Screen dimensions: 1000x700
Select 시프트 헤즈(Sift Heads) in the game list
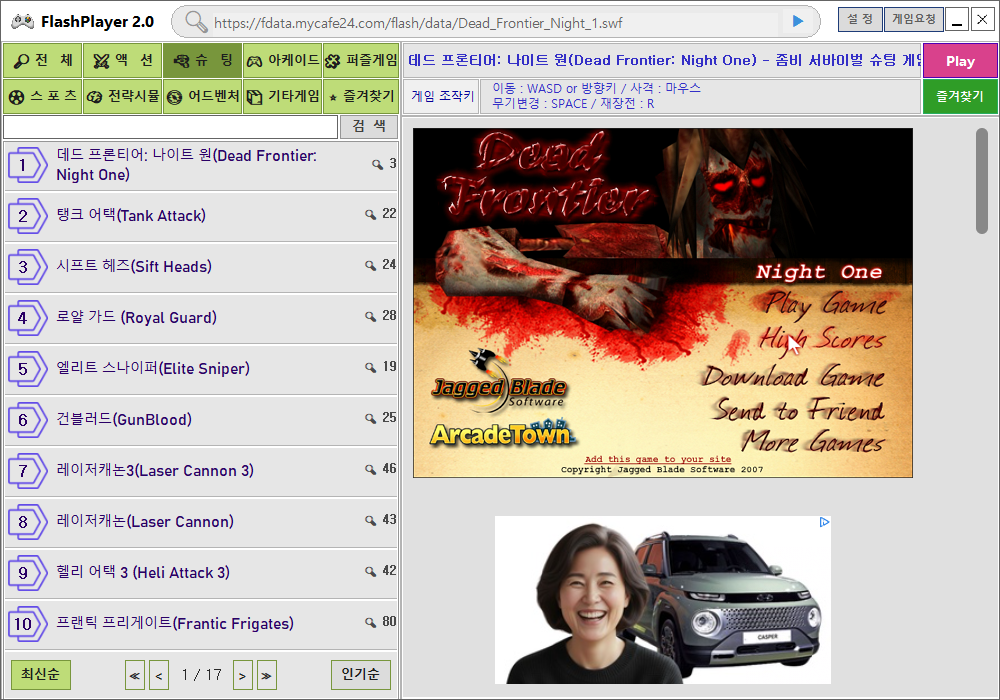pyautogui.click(x=201, y=268)
